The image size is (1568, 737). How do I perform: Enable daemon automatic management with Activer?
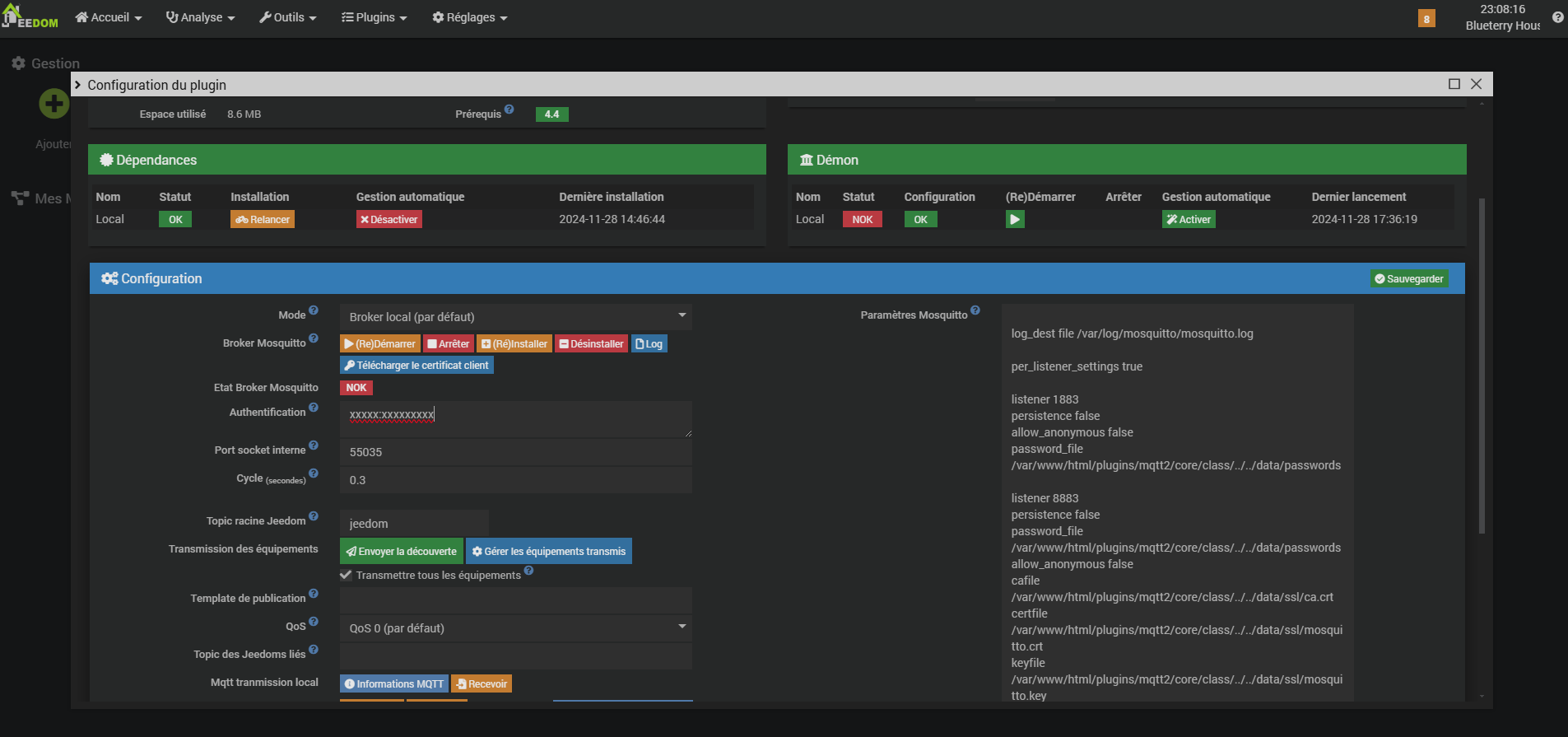1189,220
